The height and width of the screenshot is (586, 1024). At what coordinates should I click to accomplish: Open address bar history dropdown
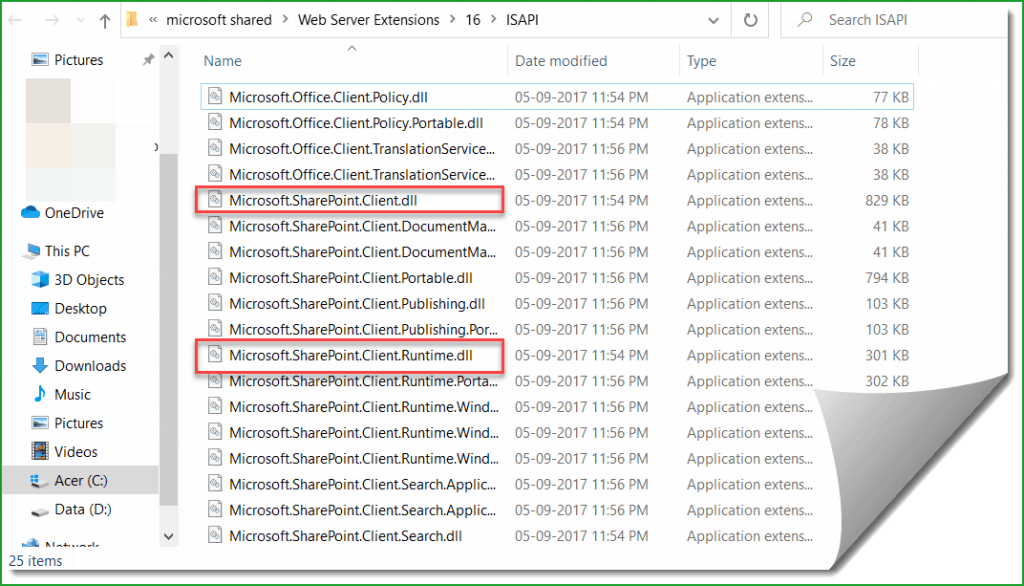714,20
